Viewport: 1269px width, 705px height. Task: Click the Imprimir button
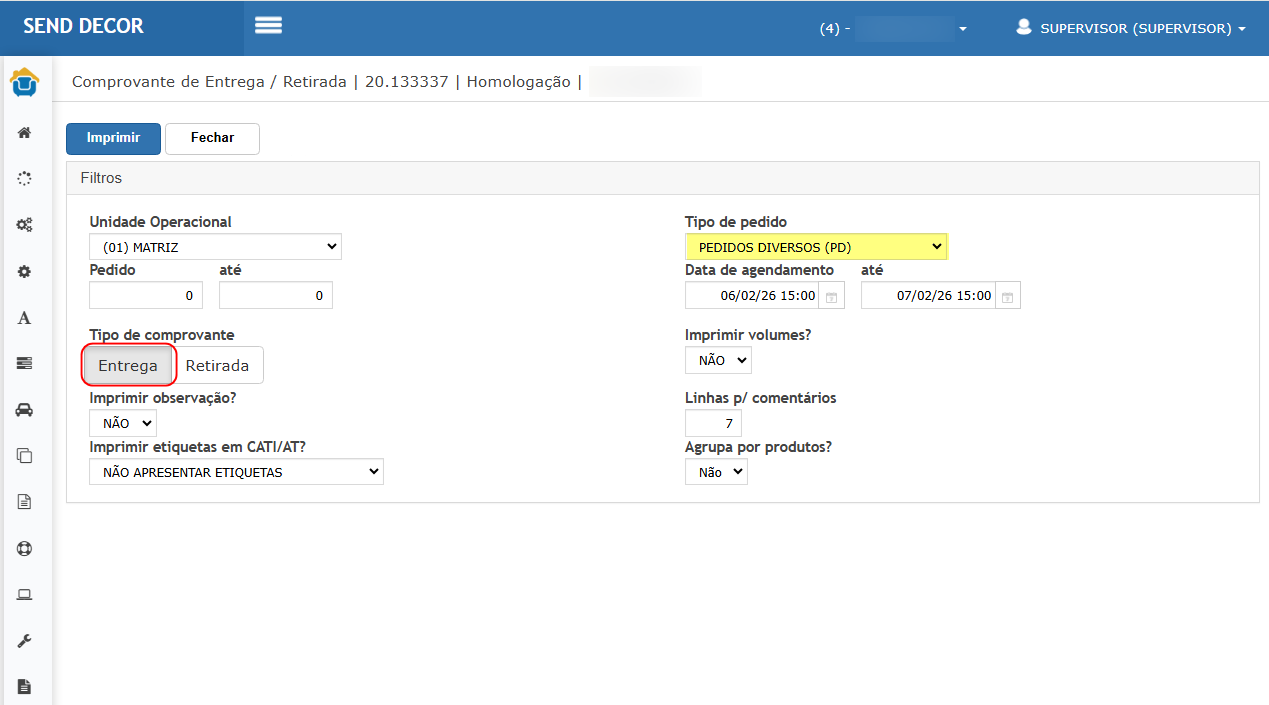click(x=113, y=138)
